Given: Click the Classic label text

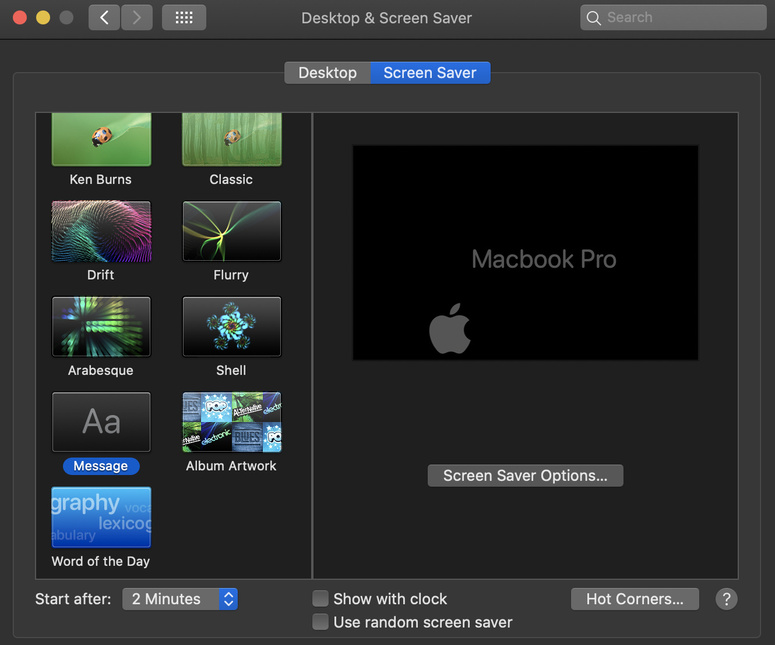Looking at the screenshot, I should click(231, 179).
